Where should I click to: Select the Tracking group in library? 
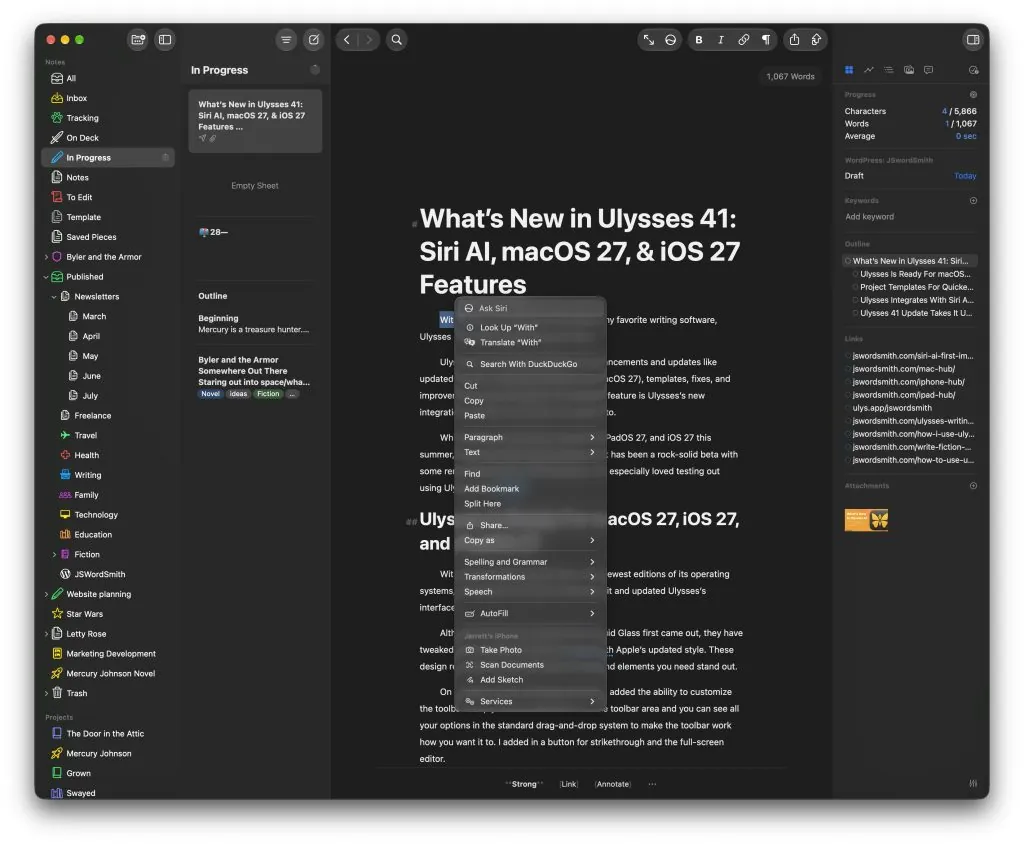(108, 118)
